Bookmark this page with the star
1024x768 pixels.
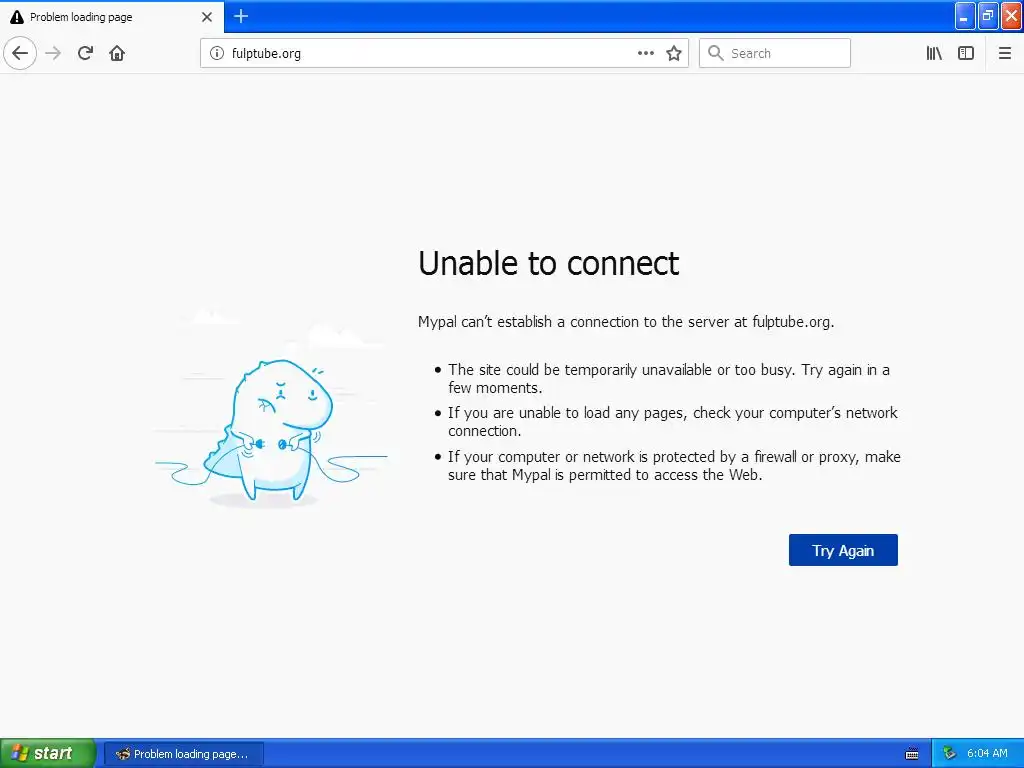[674, 53]
